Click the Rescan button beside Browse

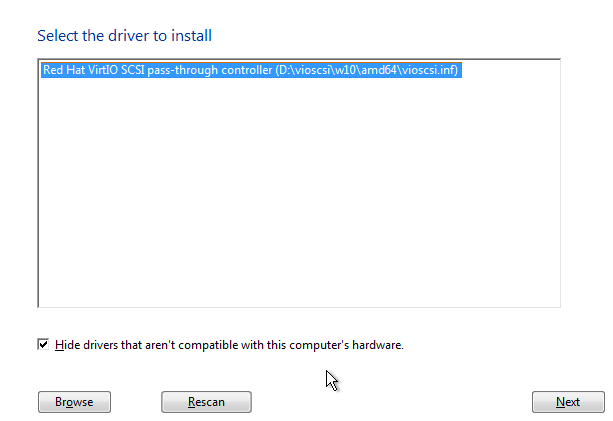[206, 402]
